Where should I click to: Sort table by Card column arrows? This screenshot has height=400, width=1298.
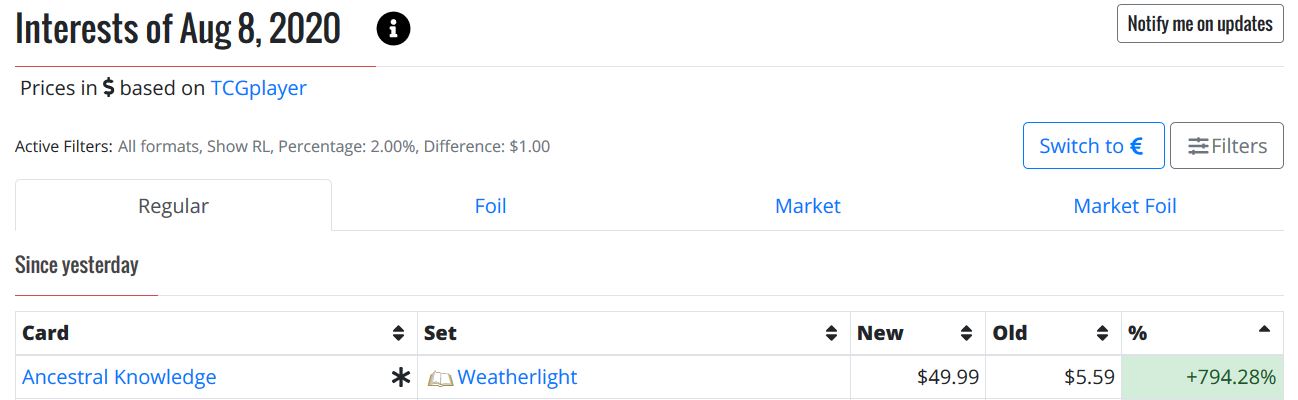(x=398, y=334)
